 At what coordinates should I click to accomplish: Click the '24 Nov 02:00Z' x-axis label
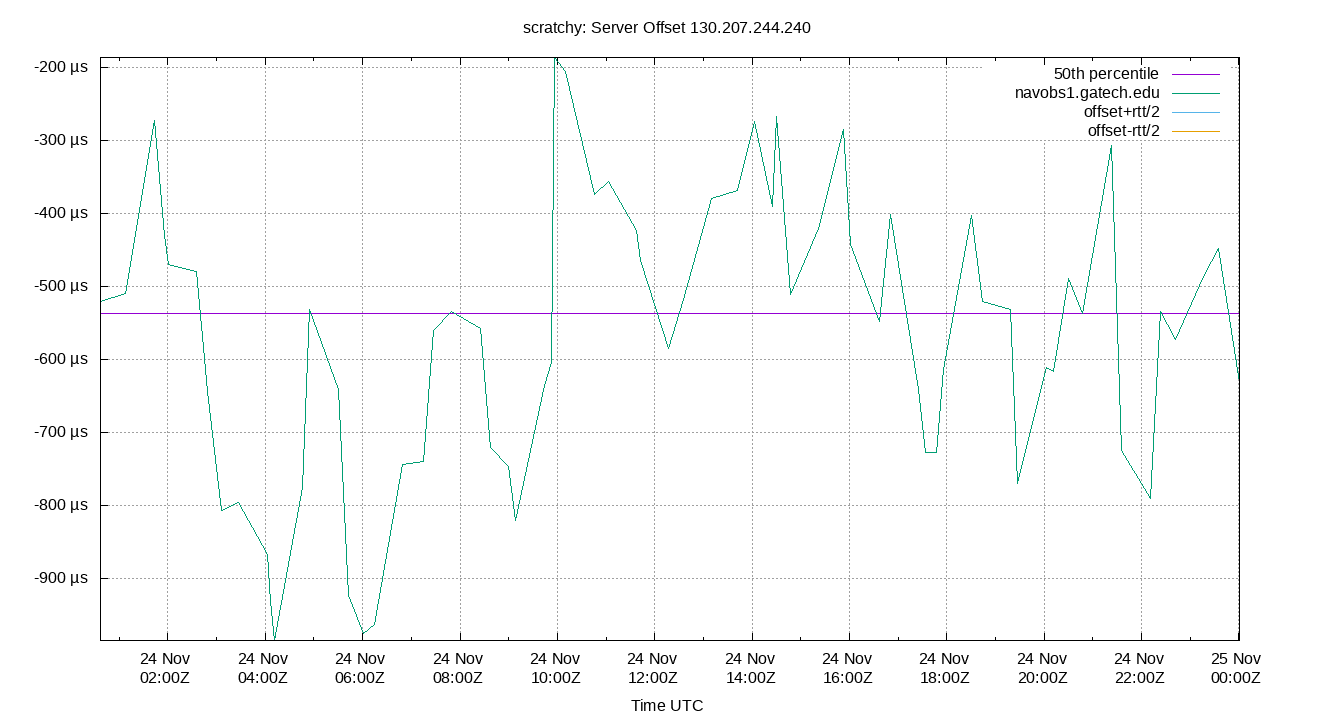tap(165, 668)
